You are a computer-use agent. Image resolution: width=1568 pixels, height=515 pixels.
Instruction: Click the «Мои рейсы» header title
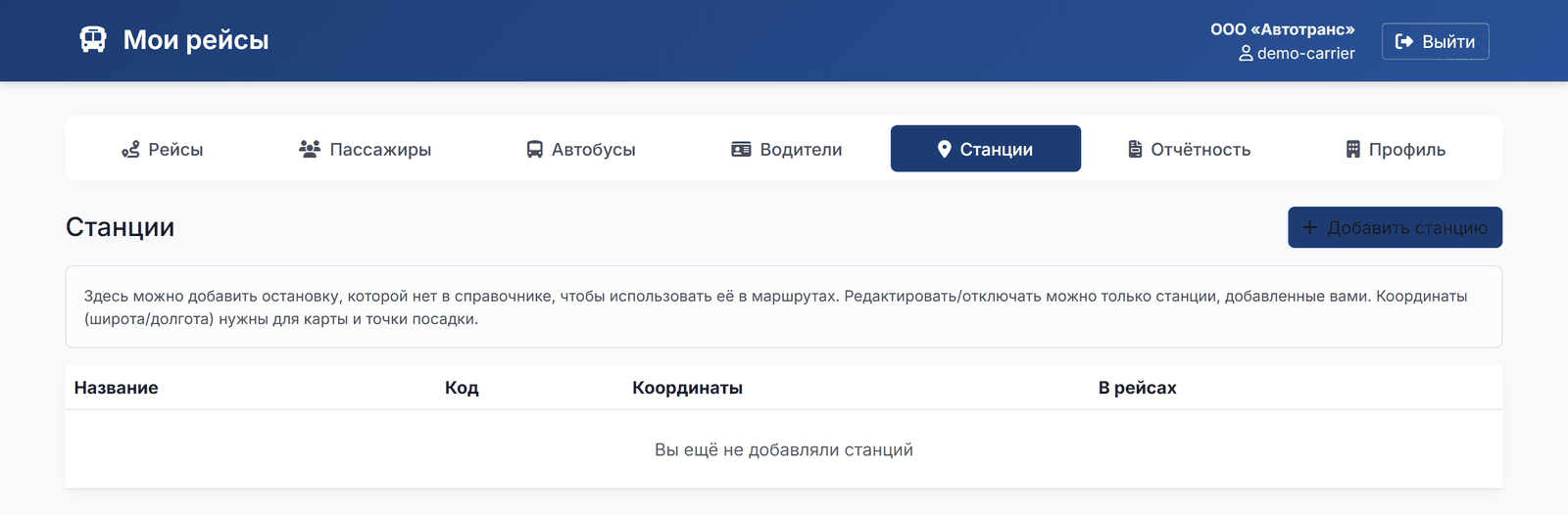pos(196,40)
